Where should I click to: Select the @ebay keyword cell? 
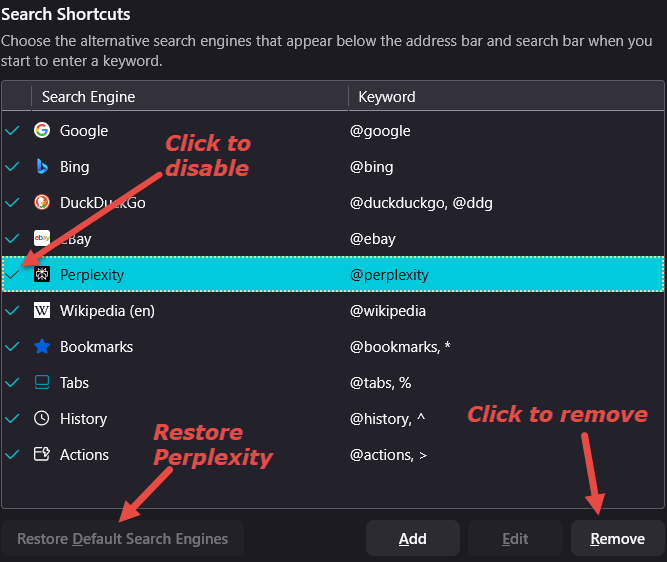pyautogui.click(x=373, y=239)
